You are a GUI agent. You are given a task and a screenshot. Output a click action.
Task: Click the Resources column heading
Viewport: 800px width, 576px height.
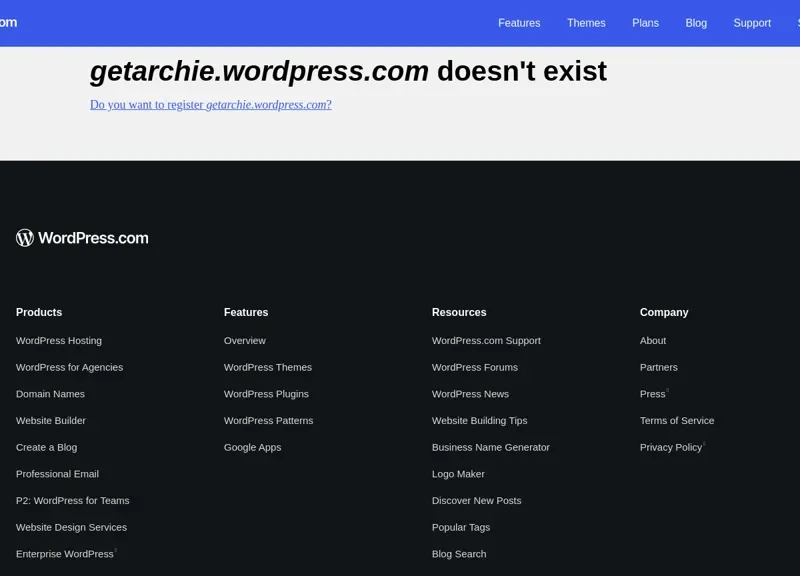tap(459, 312)
